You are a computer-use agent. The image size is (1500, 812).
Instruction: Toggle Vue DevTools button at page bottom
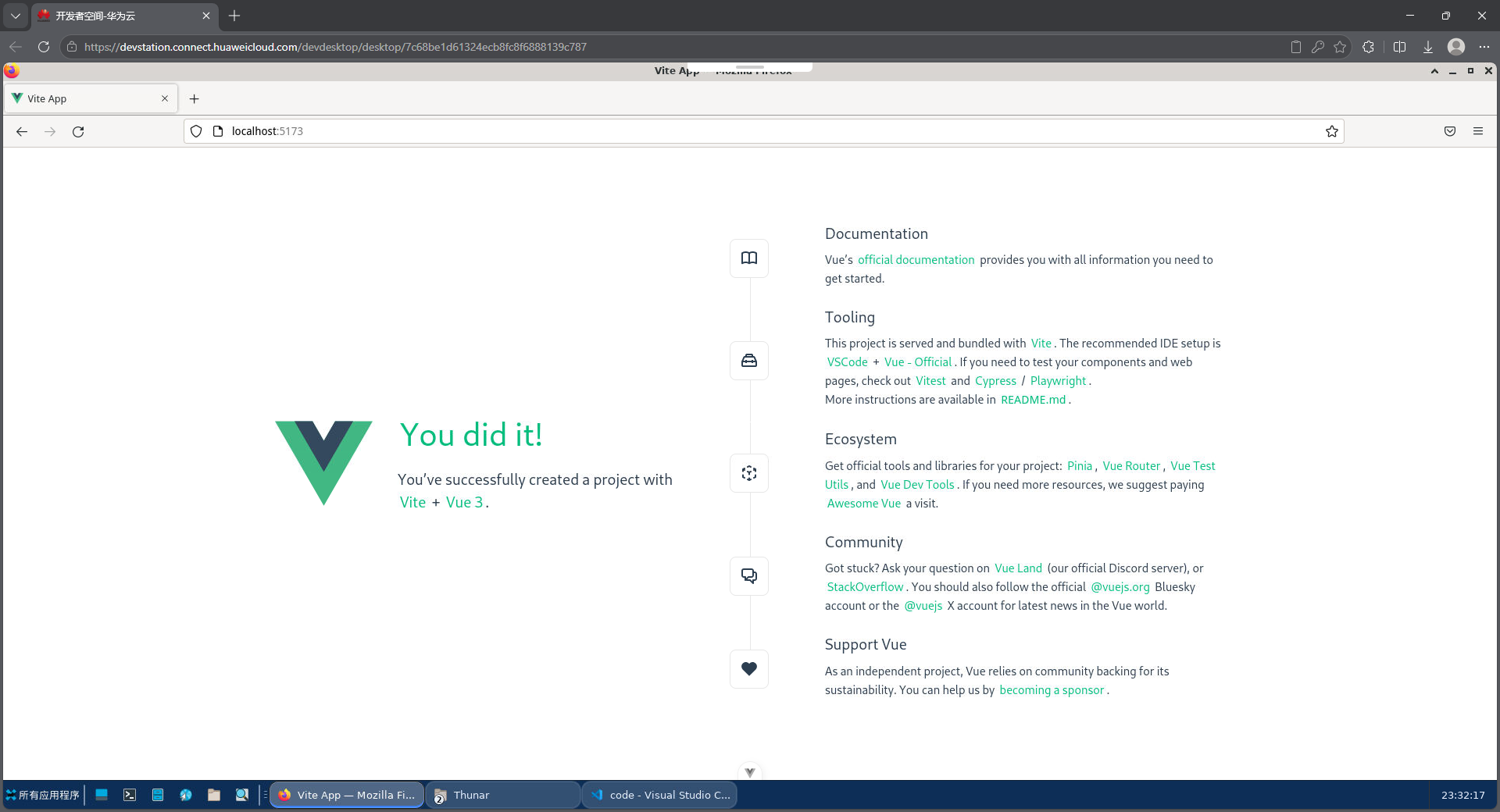(750, 771)
